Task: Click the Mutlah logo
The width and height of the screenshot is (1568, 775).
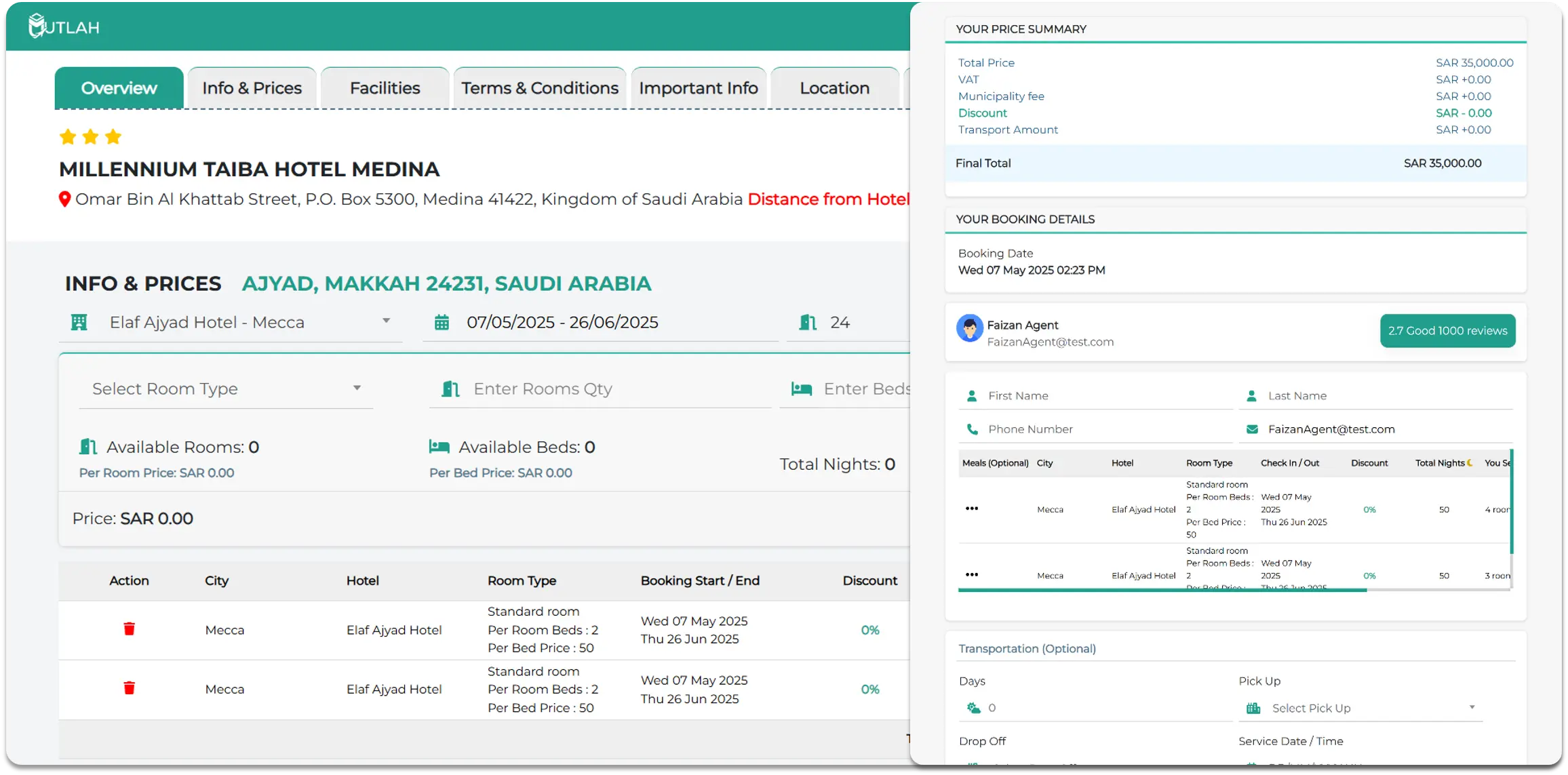Action: 64,26
